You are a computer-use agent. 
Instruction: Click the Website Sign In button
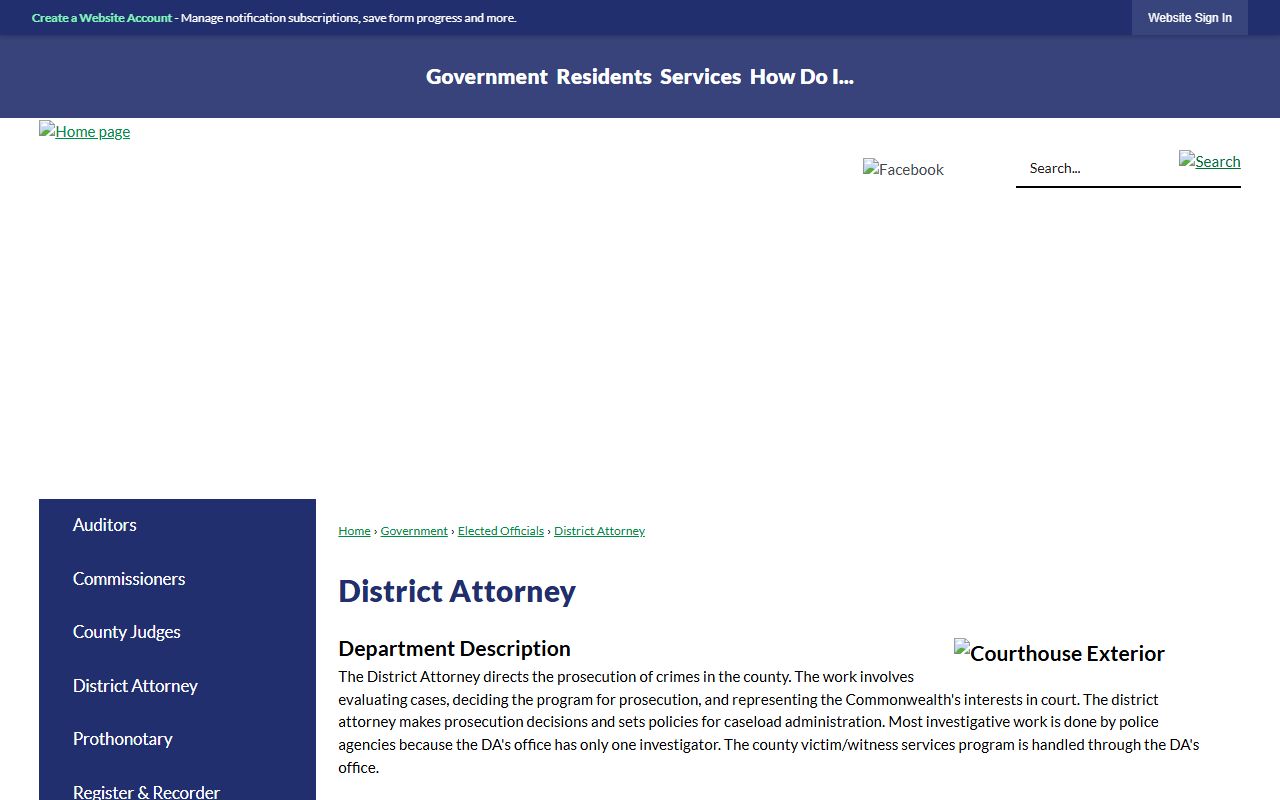tap(1190, 18)
